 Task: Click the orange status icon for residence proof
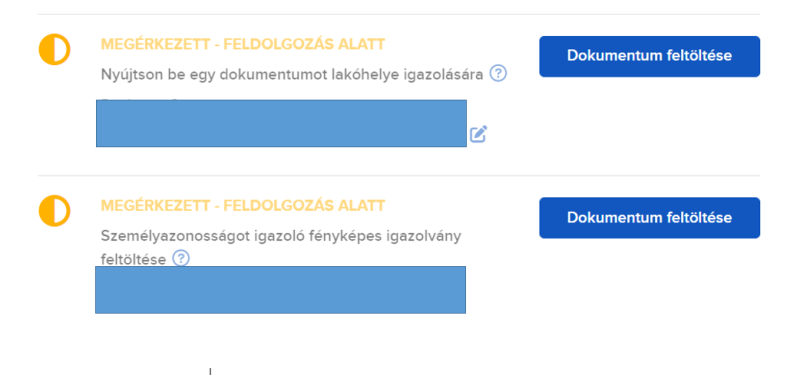[x=55, y=50]
